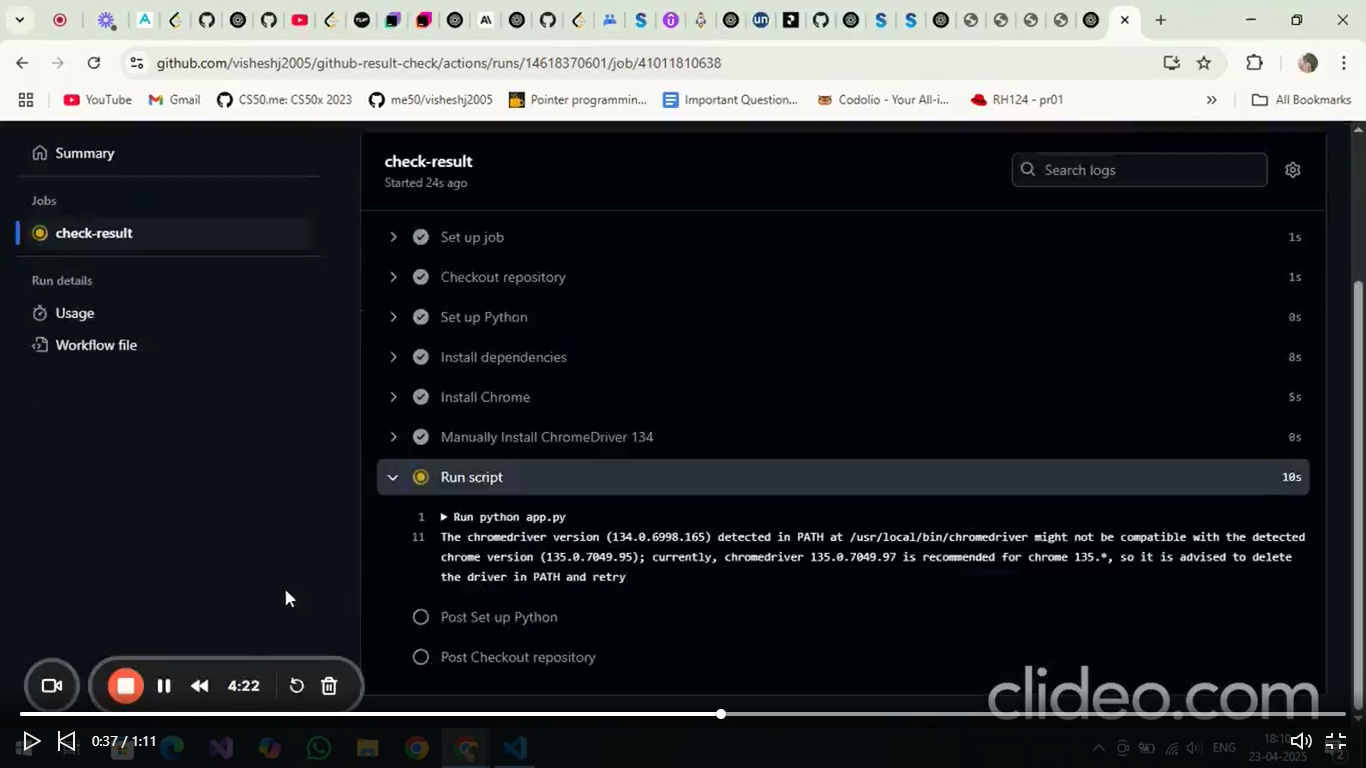
Task: Open the browser extensions puzzle icon
Action: (x=1254, y=63)
